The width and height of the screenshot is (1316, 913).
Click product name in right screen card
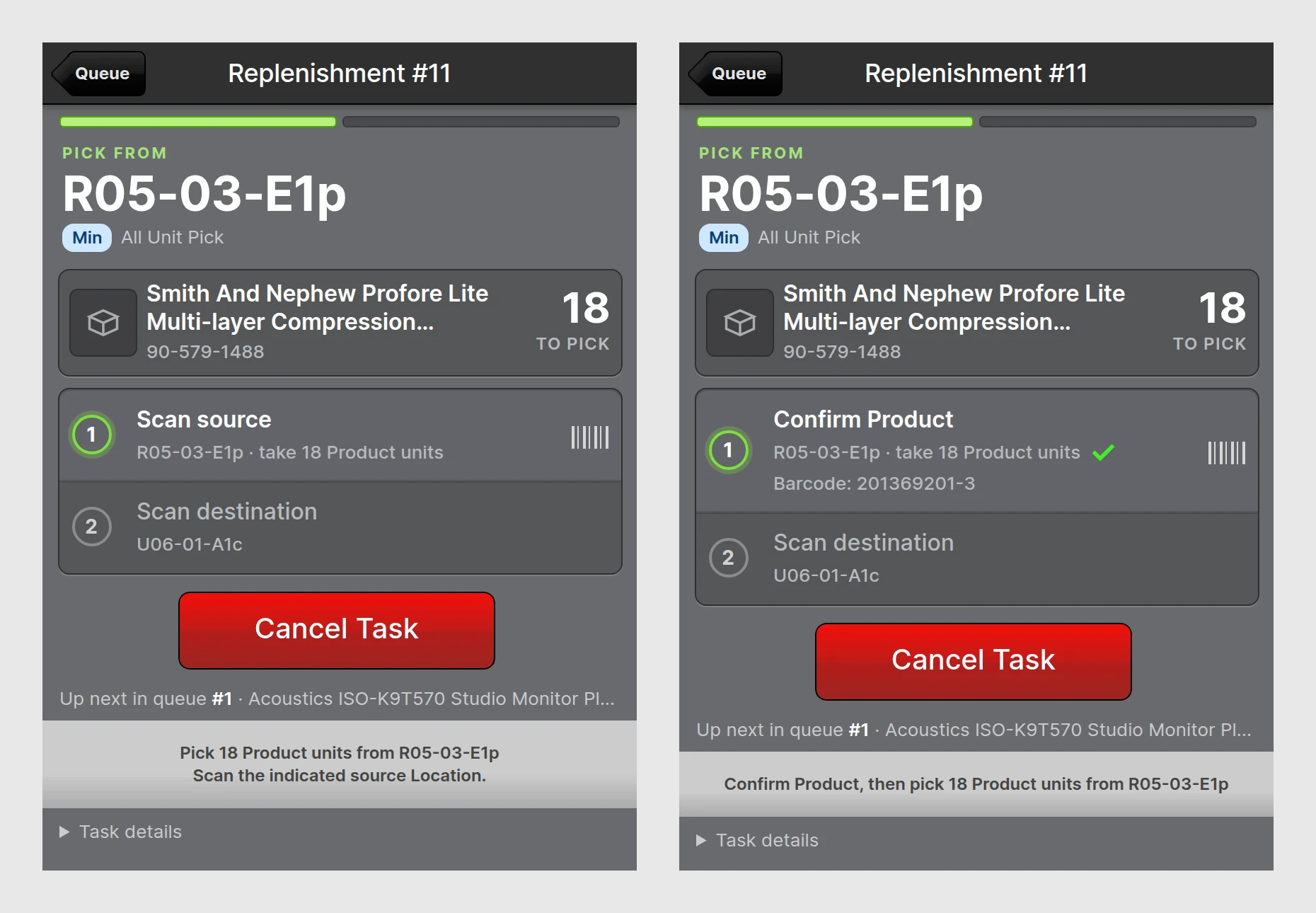pos(954,308)
